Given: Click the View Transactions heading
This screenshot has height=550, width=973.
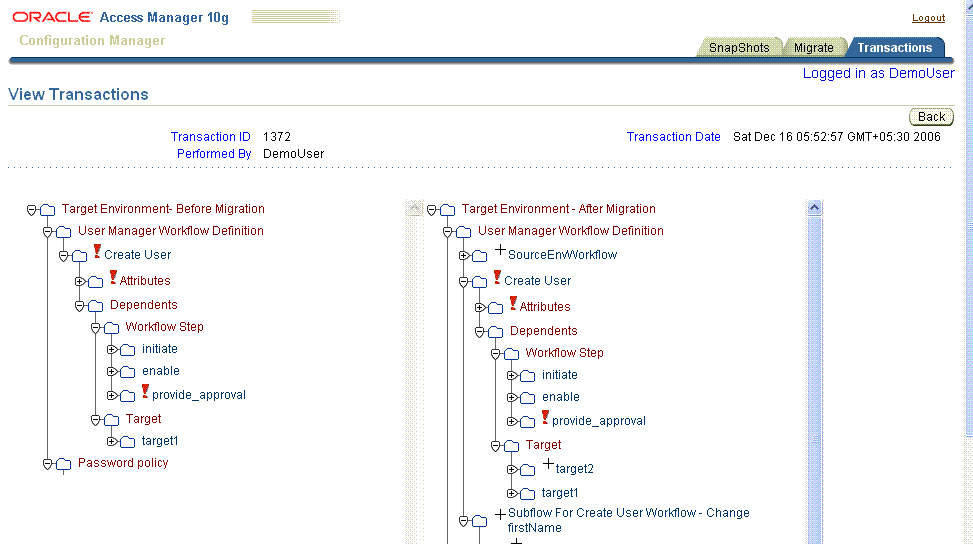Looking at the screenshot, I should click(x=78, y=94).
